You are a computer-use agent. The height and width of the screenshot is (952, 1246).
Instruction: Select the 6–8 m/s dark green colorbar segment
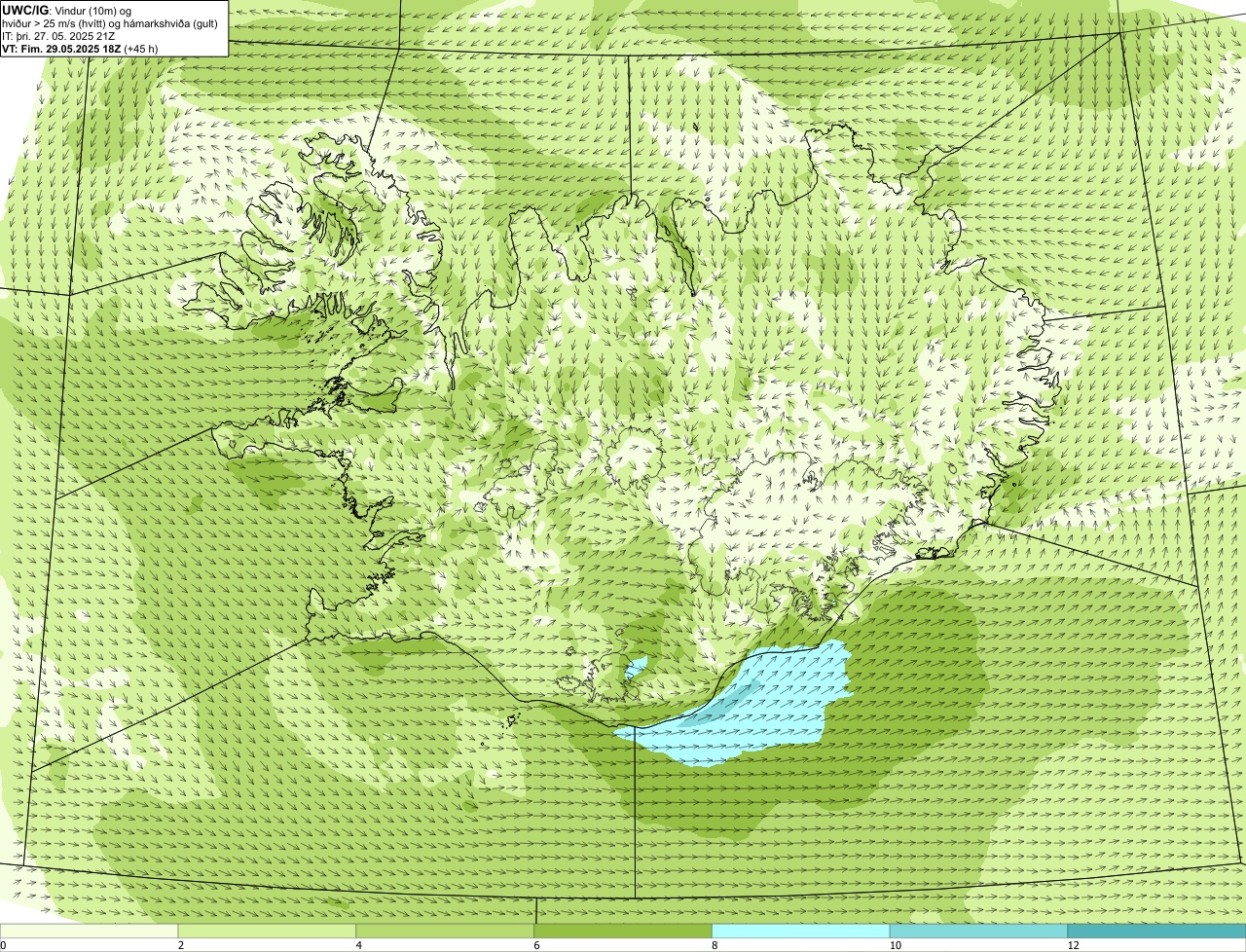point(623,931)
